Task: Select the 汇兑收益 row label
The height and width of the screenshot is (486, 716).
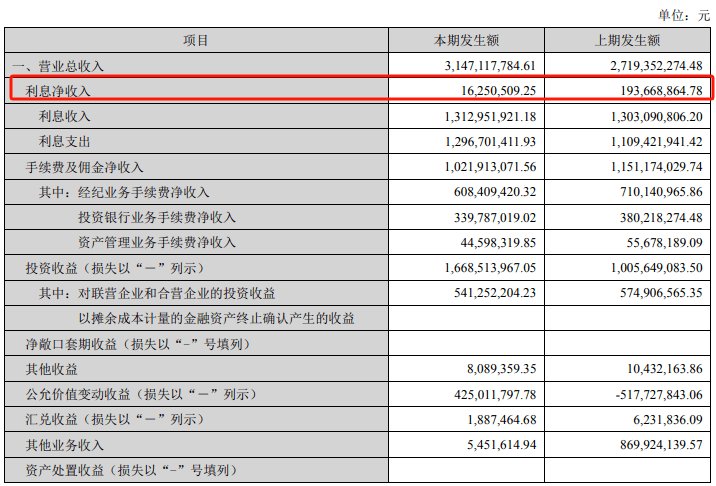Action: (x=115, y=420)
